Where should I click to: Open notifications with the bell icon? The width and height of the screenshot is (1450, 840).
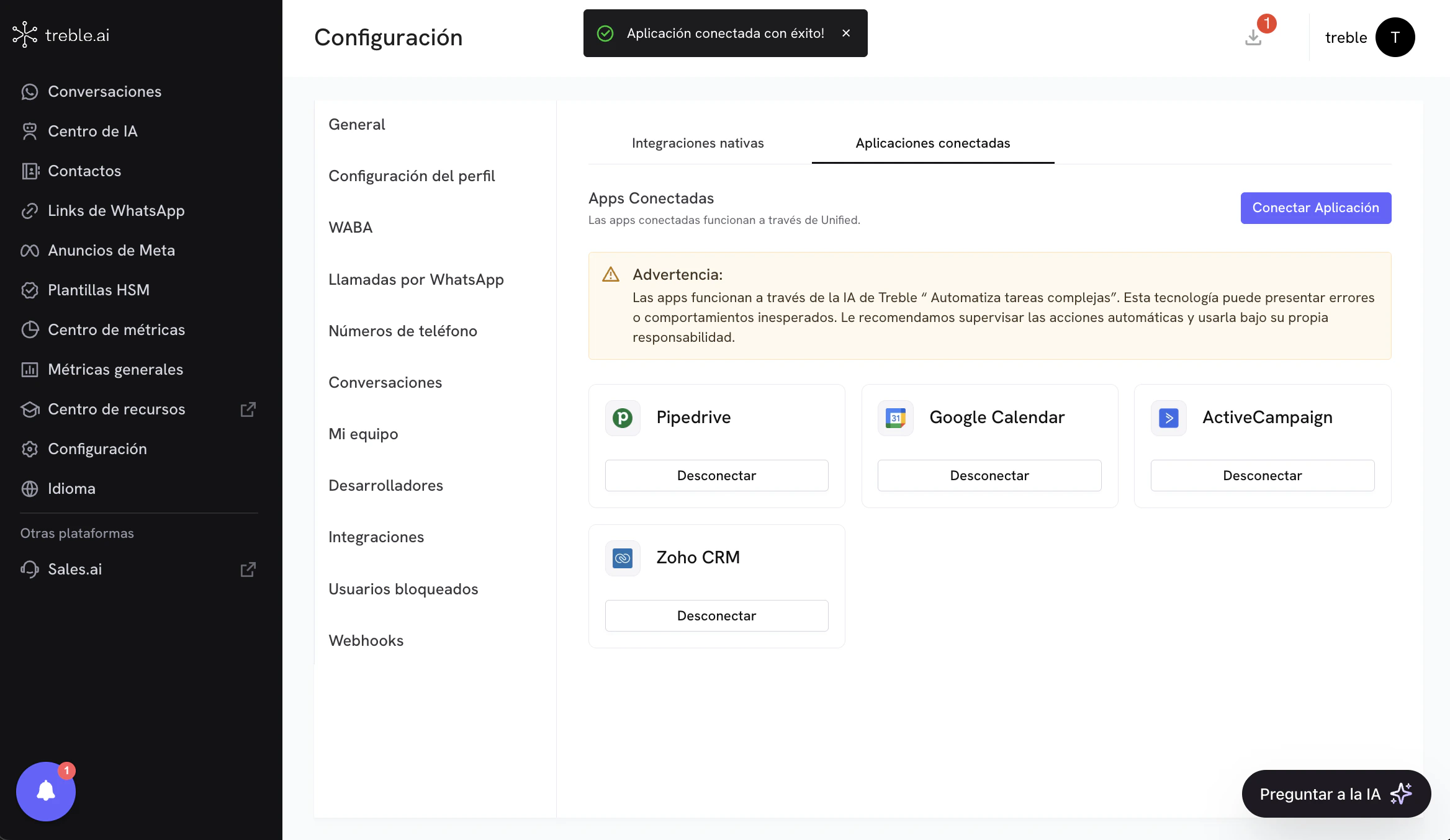45,791
